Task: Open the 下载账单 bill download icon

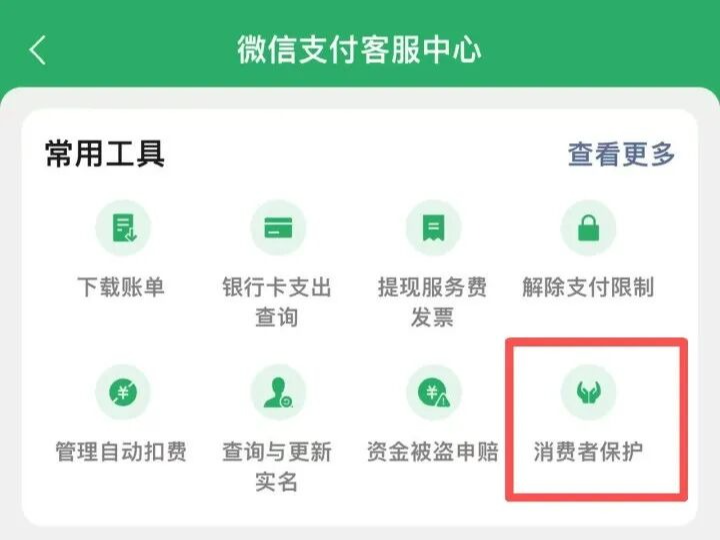Action: click(x=123, y=227)
